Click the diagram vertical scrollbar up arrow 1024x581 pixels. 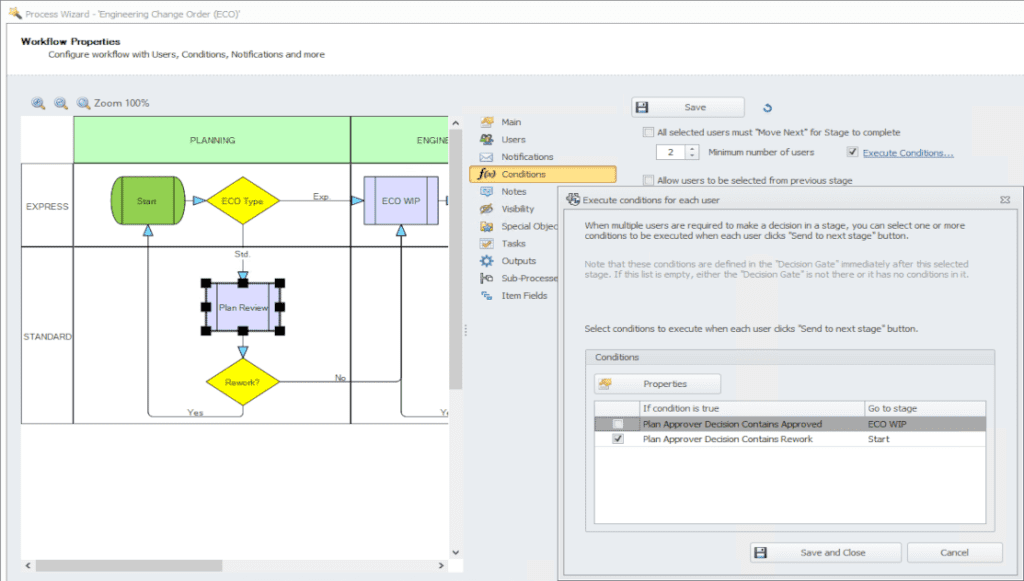456,123
